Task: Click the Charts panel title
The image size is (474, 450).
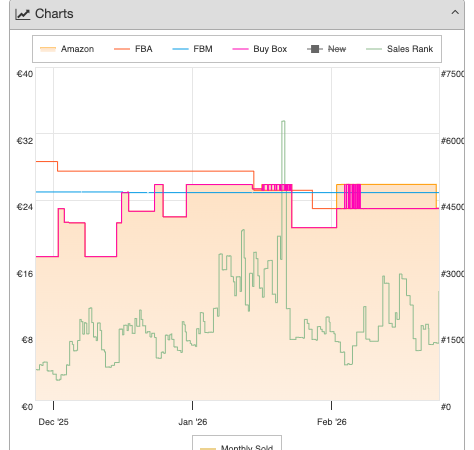Action: [54, 14]
